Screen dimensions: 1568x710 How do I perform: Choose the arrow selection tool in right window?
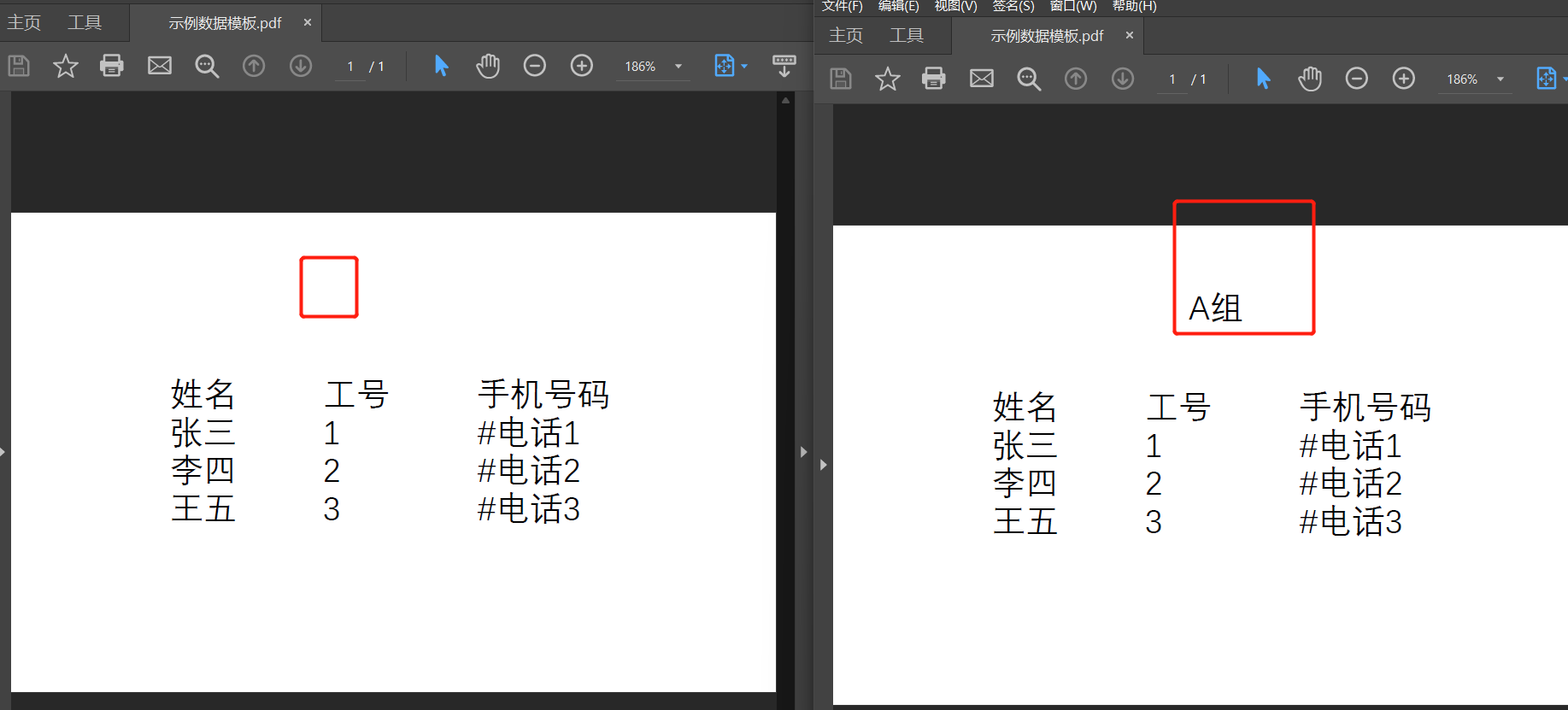click(1263, 79)
